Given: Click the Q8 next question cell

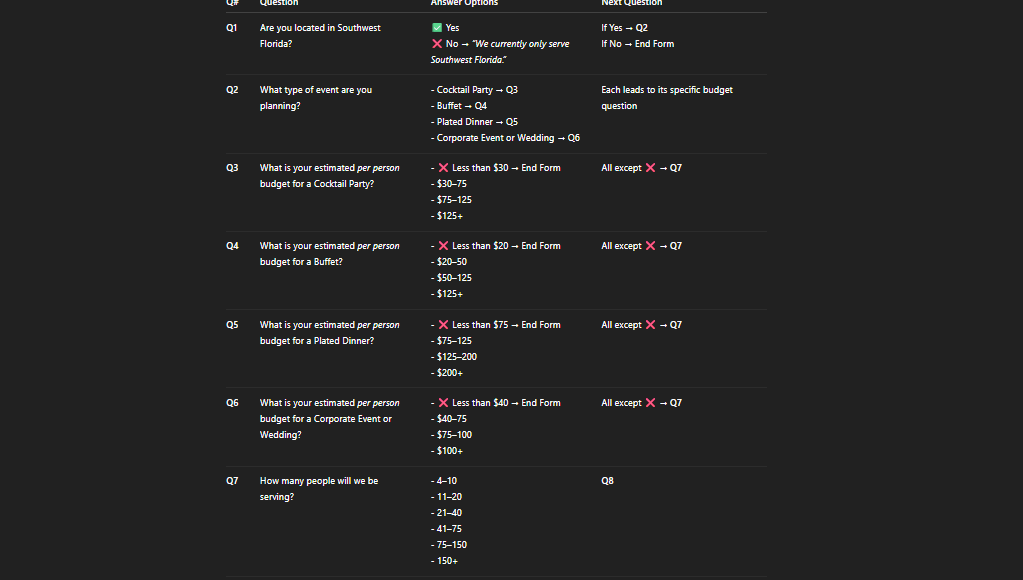Looking at the screenshot, I should (x=607, y=481).
